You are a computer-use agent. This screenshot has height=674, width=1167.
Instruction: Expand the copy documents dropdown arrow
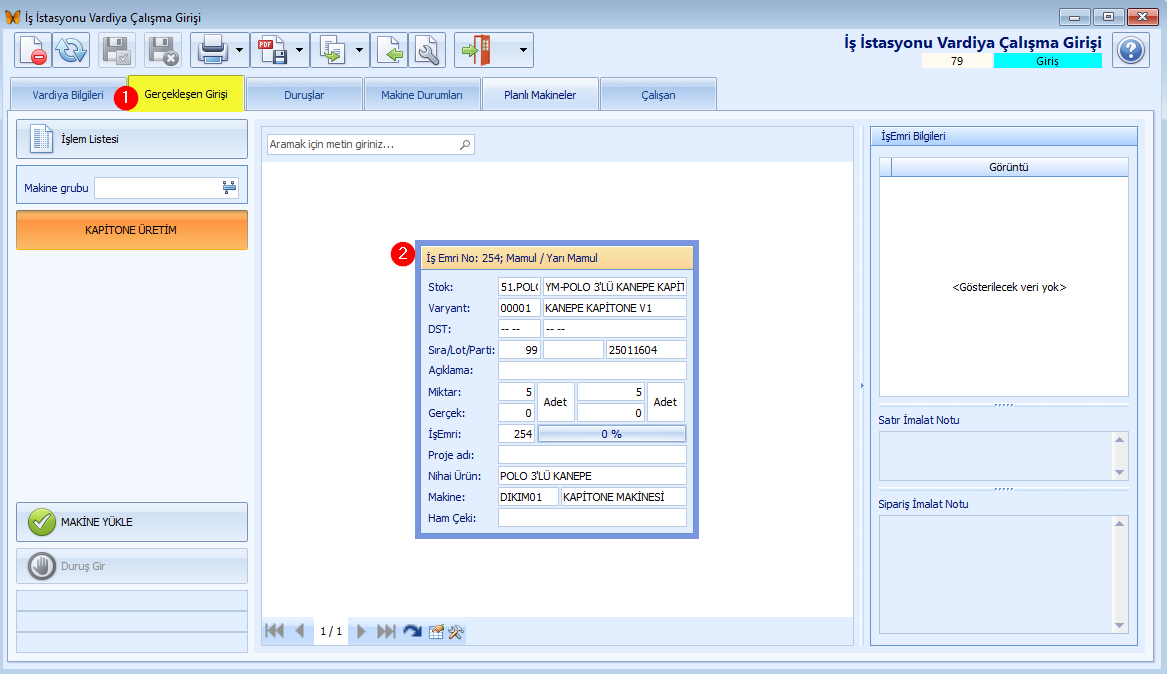click(359, 51)
